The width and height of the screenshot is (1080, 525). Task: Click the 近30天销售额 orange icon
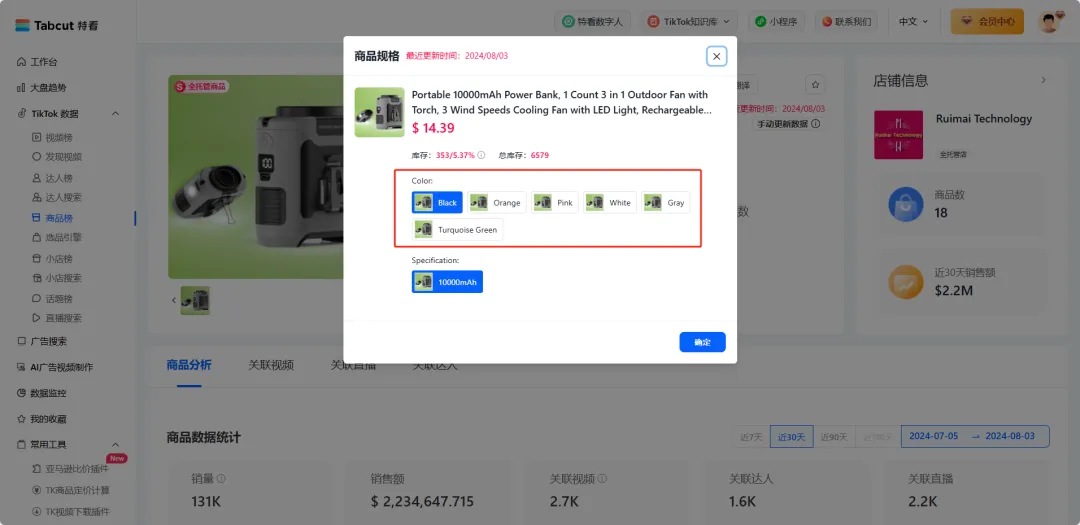point(906,282)
